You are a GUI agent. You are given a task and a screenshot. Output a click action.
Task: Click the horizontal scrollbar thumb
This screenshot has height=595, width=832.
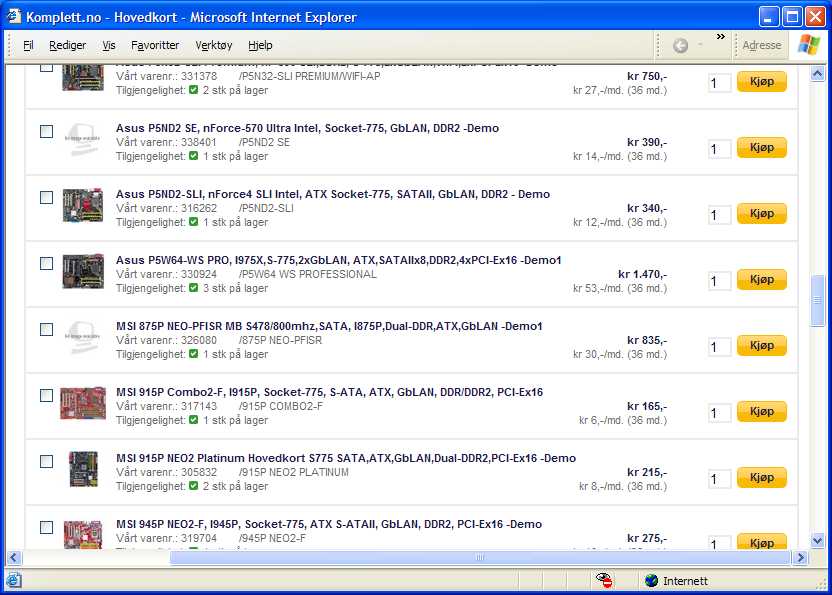coord(480,557)
